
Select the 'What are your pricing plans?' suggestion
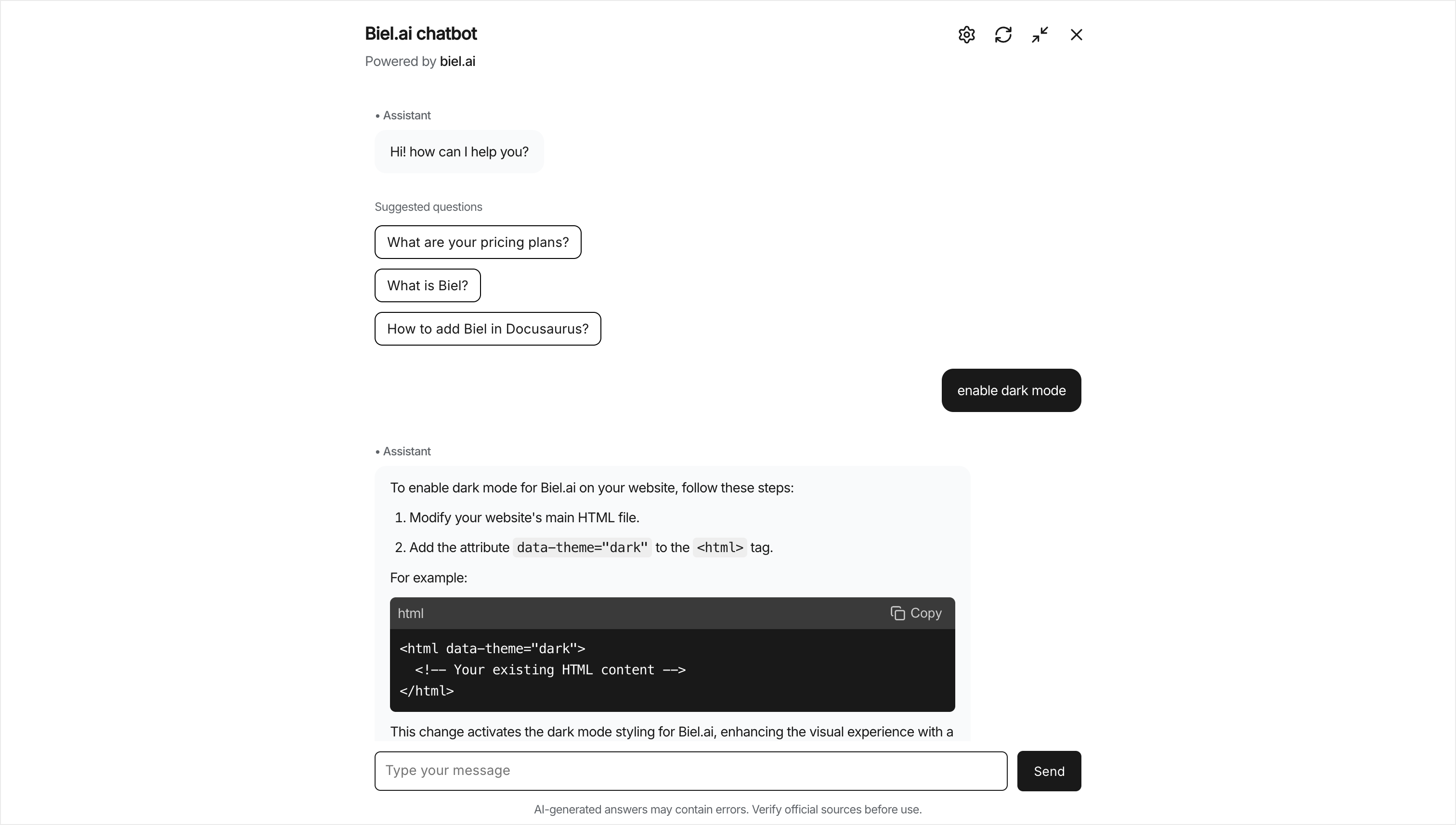click(477, 242)
